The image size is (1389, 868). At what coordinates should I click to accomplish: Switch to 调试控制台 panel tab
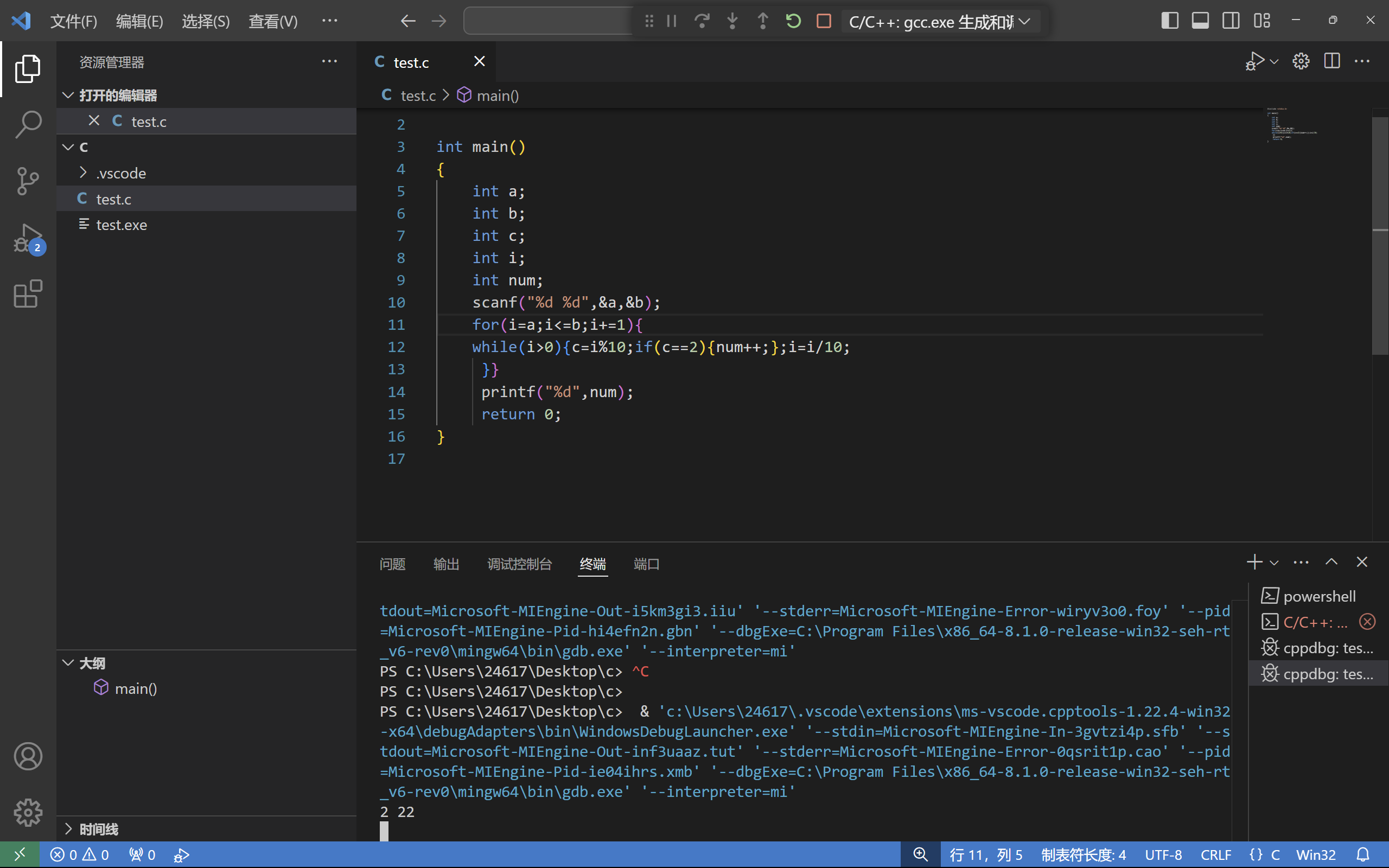(519, 564)
